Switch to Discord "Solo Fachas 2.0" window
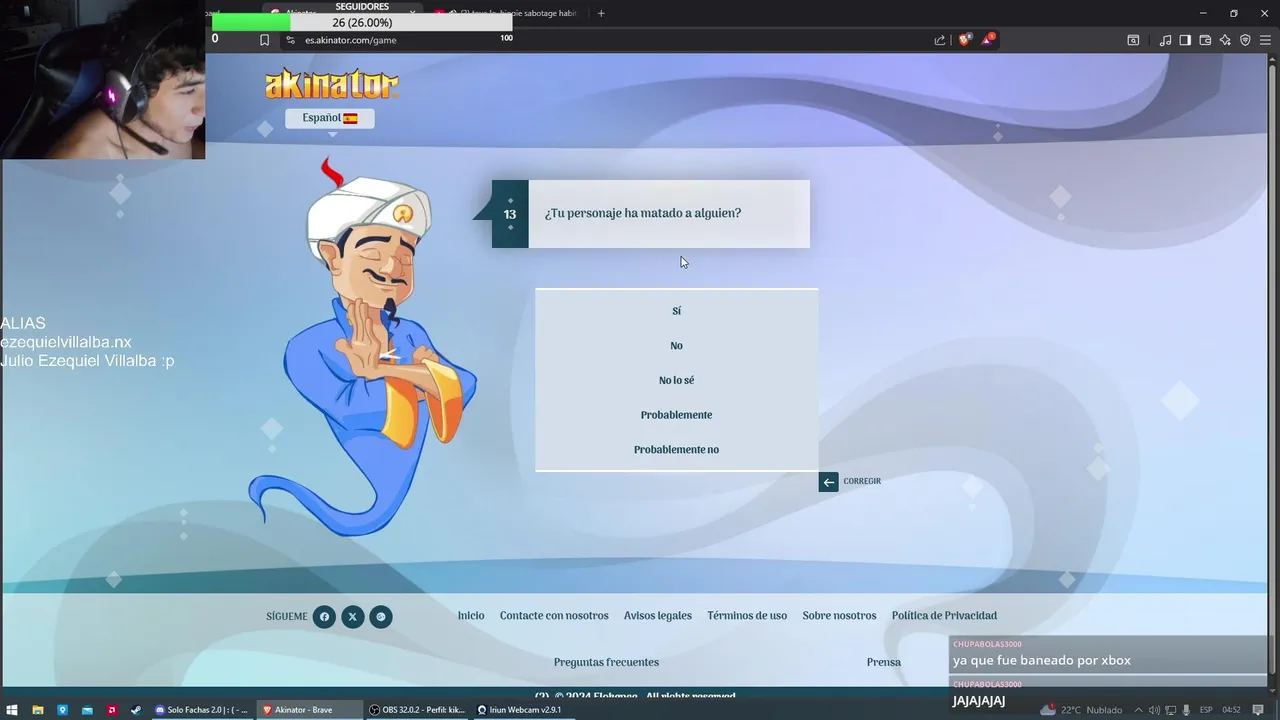This screenshot has height=720, width=1280. pos(201,710)
